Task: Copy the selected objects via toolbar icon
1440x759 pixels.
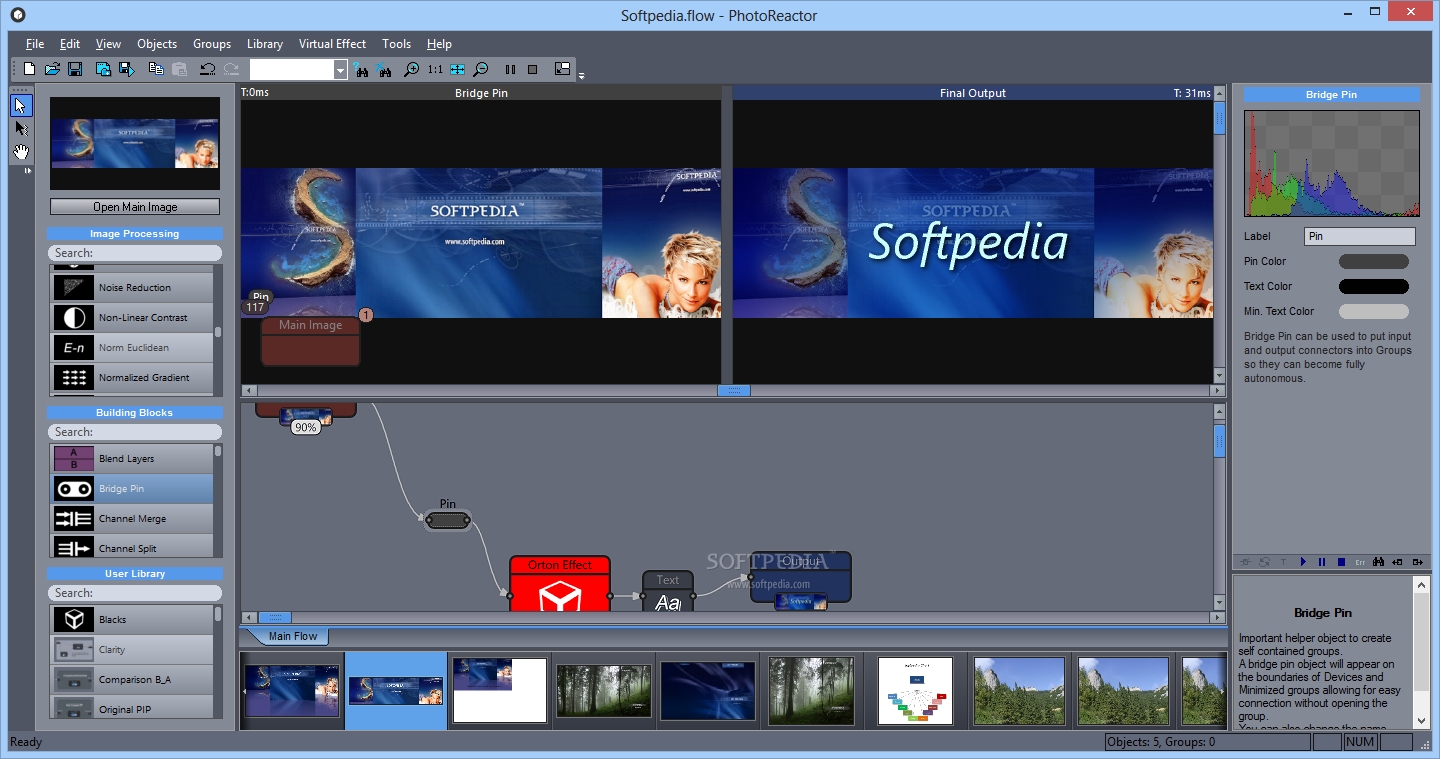Action: 156,69
